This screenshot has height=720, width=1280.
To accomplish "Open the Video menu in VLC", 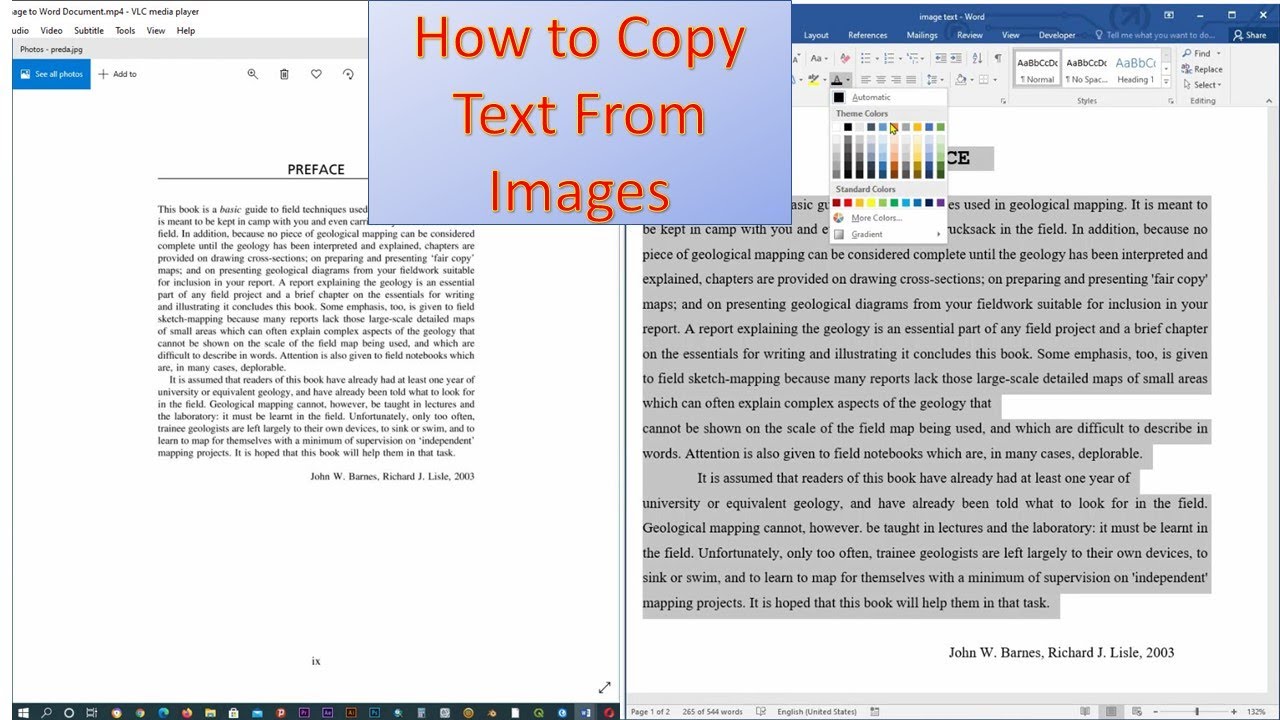I will pos(51,31).
